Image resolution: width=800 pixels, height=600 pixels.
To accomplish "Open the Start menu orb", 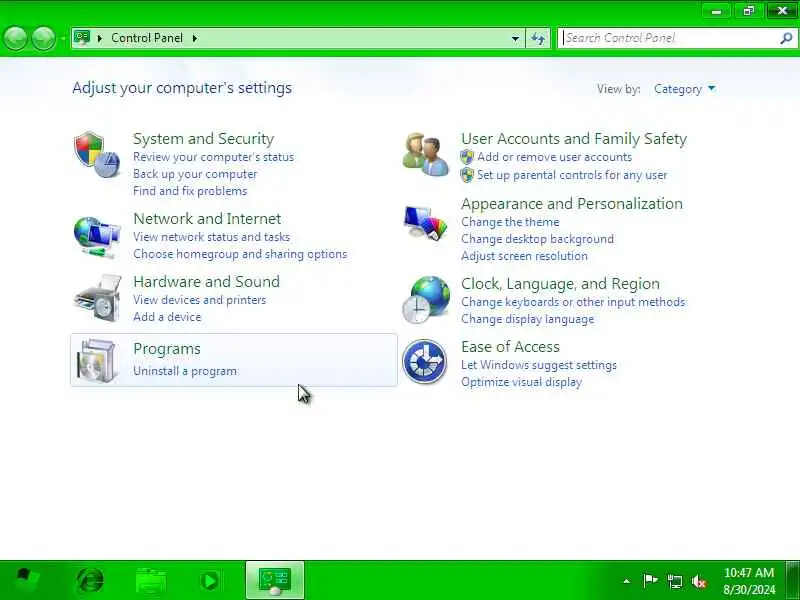I will click(x=25, y=580).
